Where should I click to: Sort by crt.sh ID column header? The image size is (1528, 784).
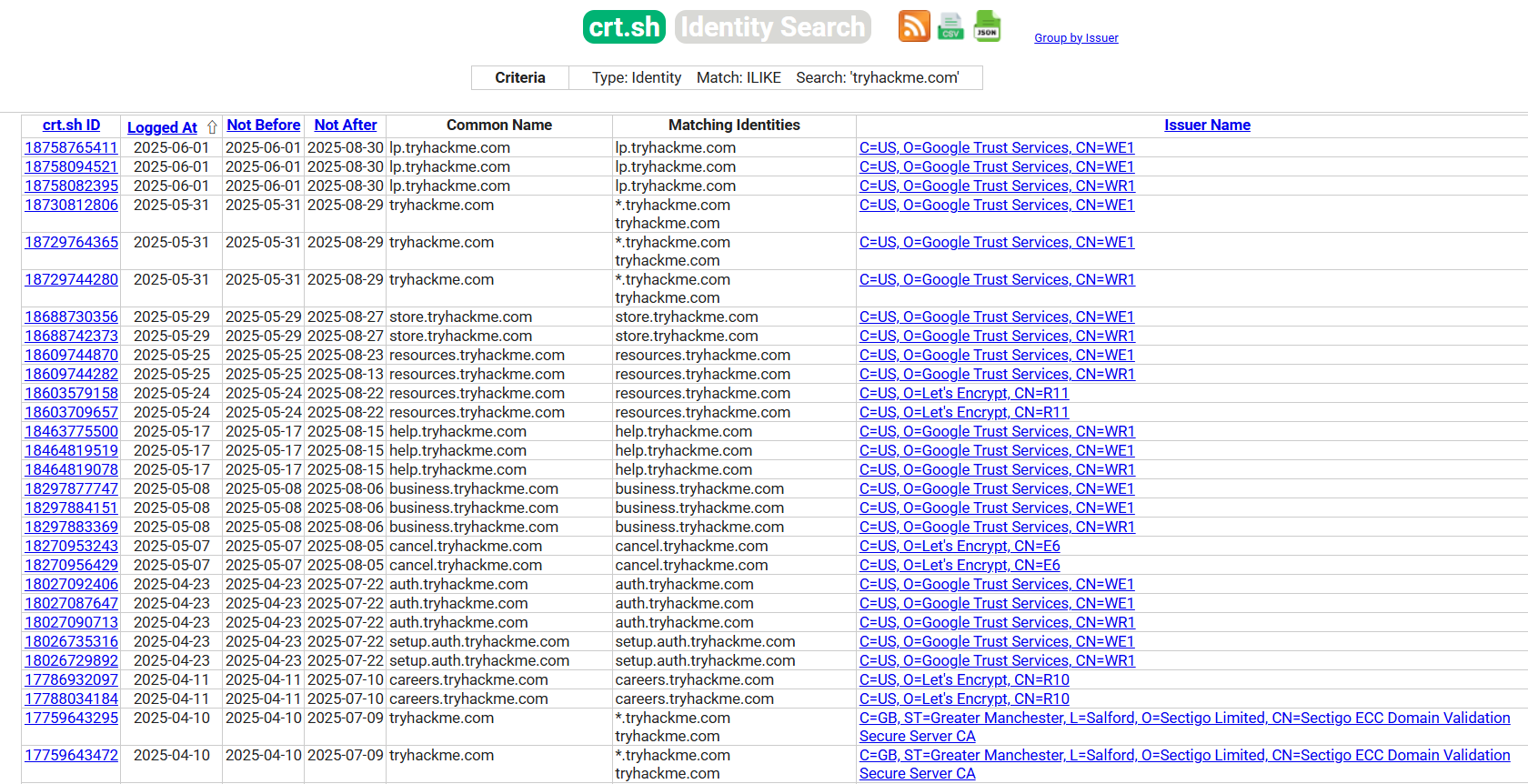point(71,126)
